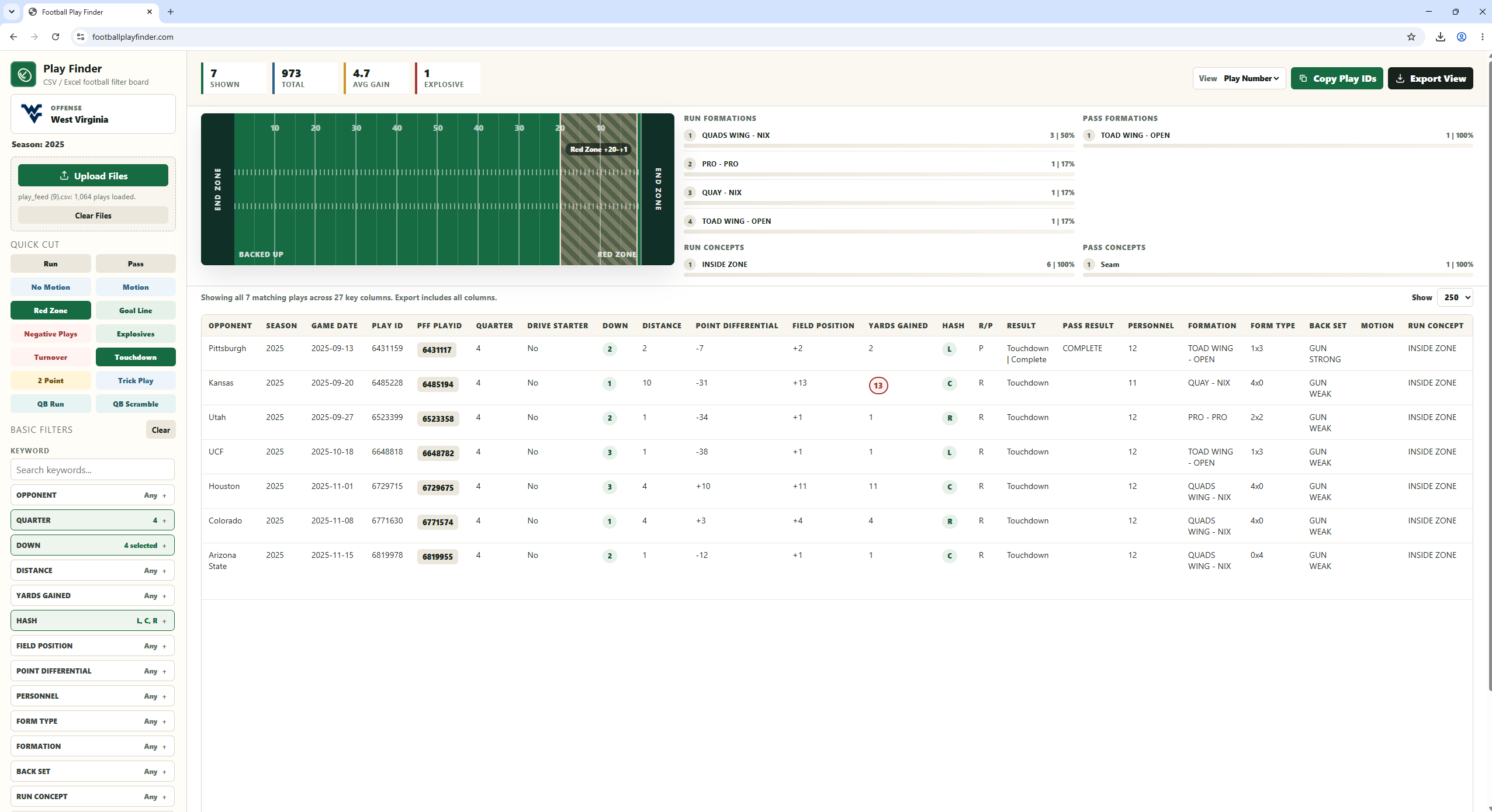Expand the FORMATION filter
This screenshot has width=1492, height=812.
pyautogui.click(x=92, y=746)
